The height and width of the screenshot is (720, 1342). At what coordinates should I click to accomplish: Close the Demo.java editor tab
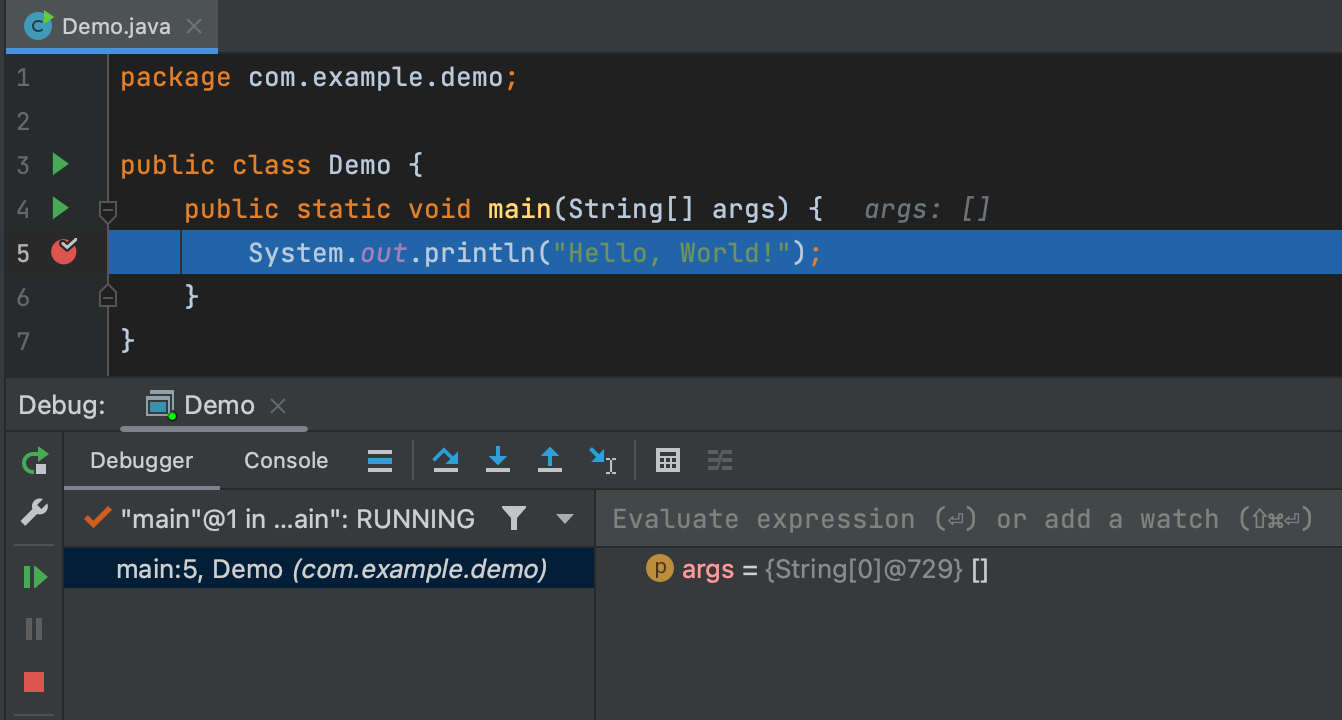pyautogui.click(x=195, y=26)
